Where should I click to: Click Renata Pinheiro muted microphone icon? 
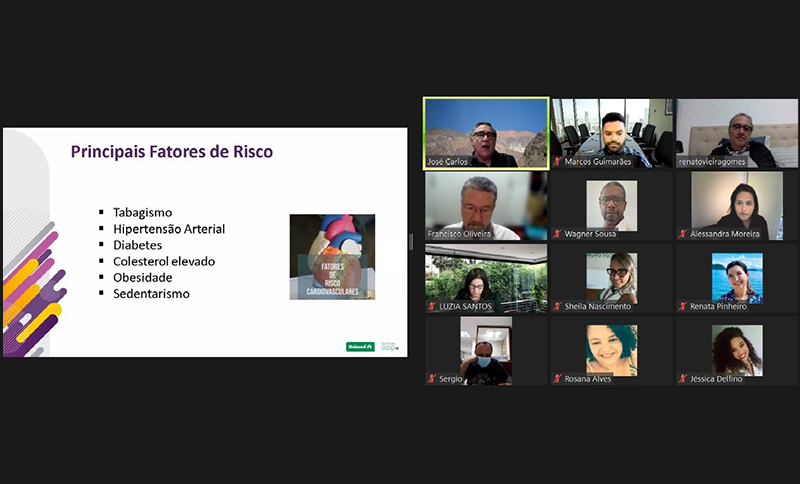tap(683, 307)
